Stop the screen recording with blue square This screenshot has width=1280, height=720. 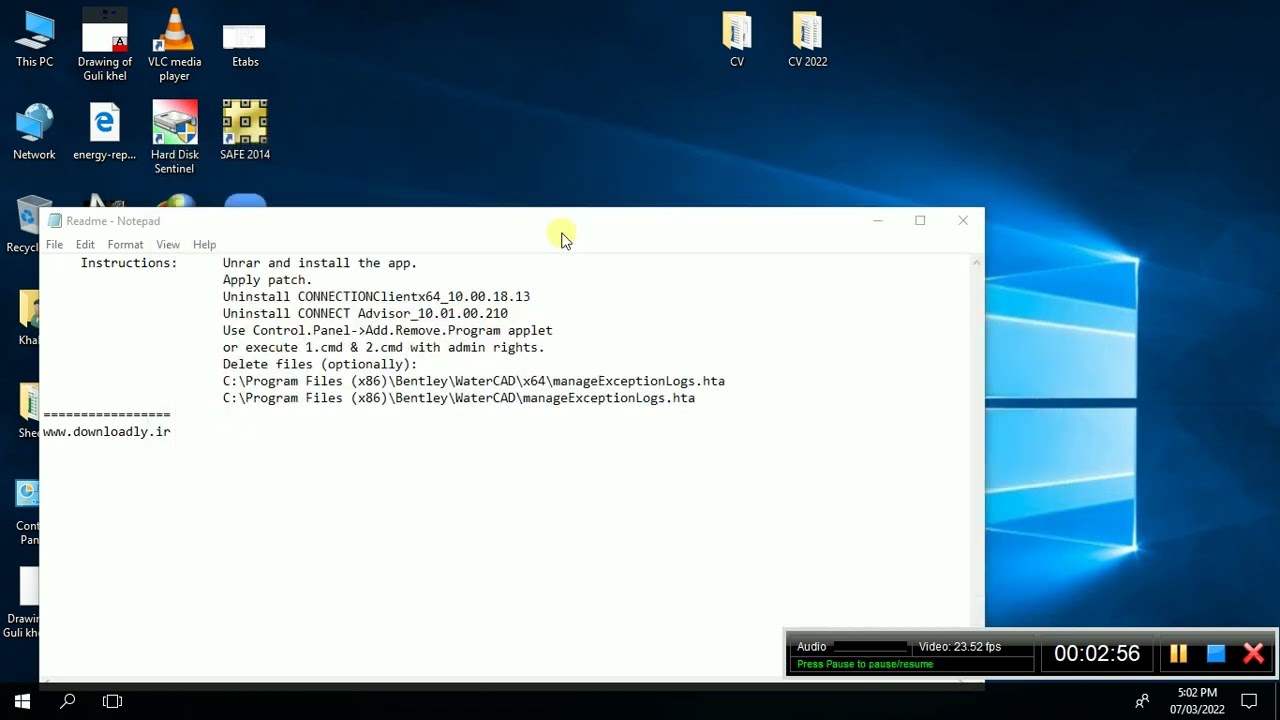coord(1216,654)
